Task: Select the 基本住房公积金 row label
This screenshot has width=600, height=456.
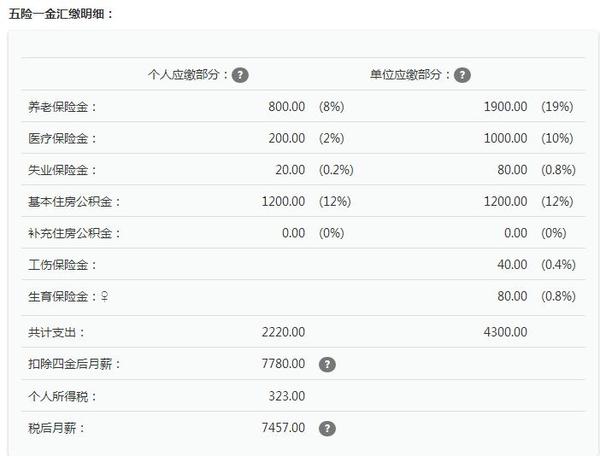Action: (74, 202)
